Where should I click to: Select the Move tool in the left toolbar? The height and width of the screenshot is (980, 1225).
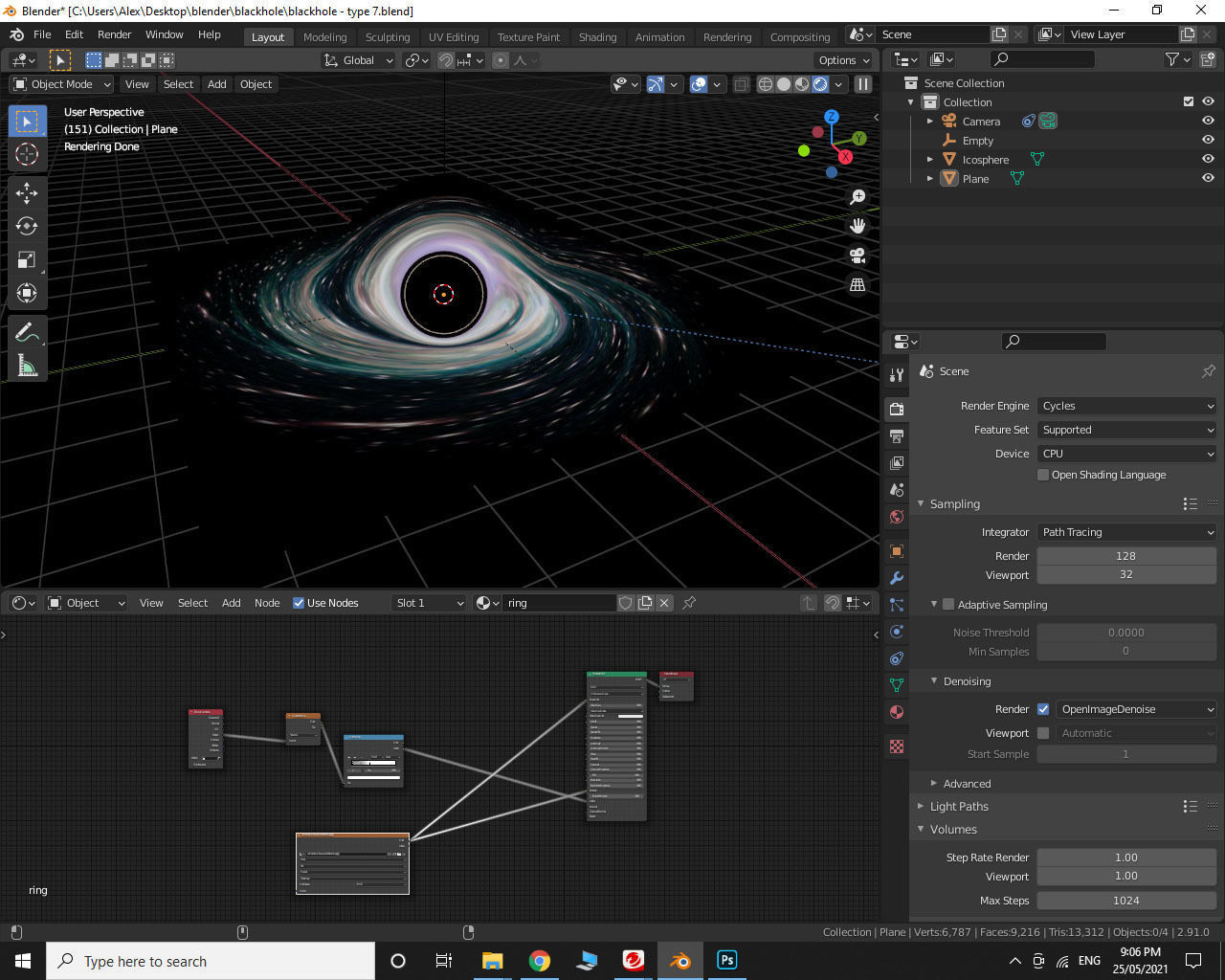click(x=27, y=192)
